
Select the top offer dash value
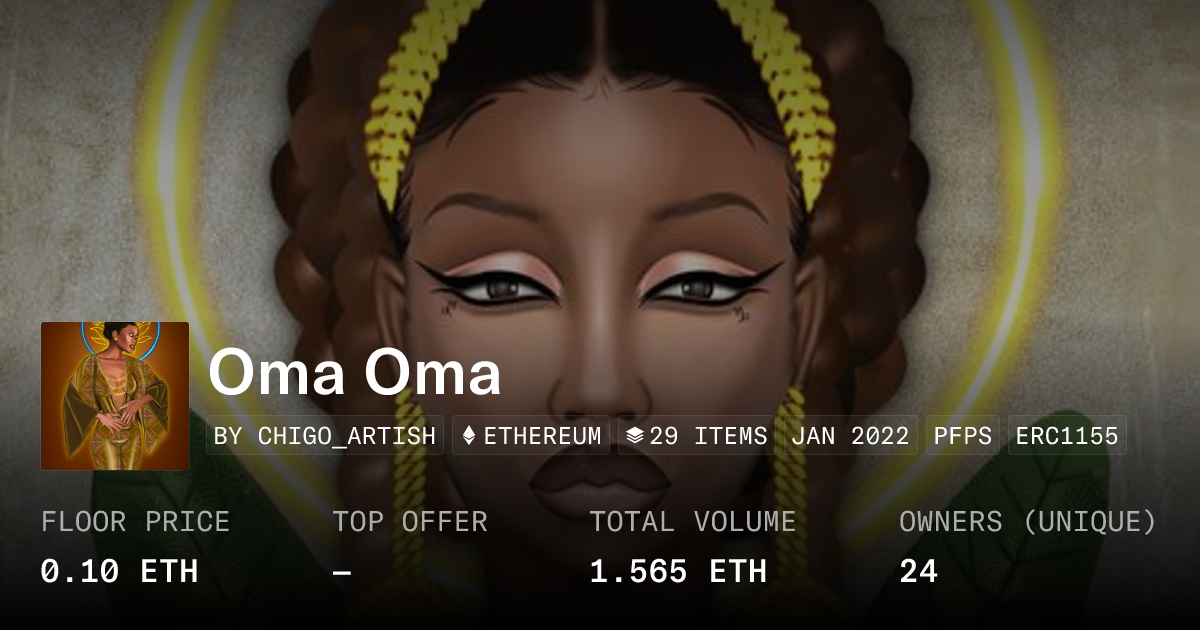click(x=342, y=572)
